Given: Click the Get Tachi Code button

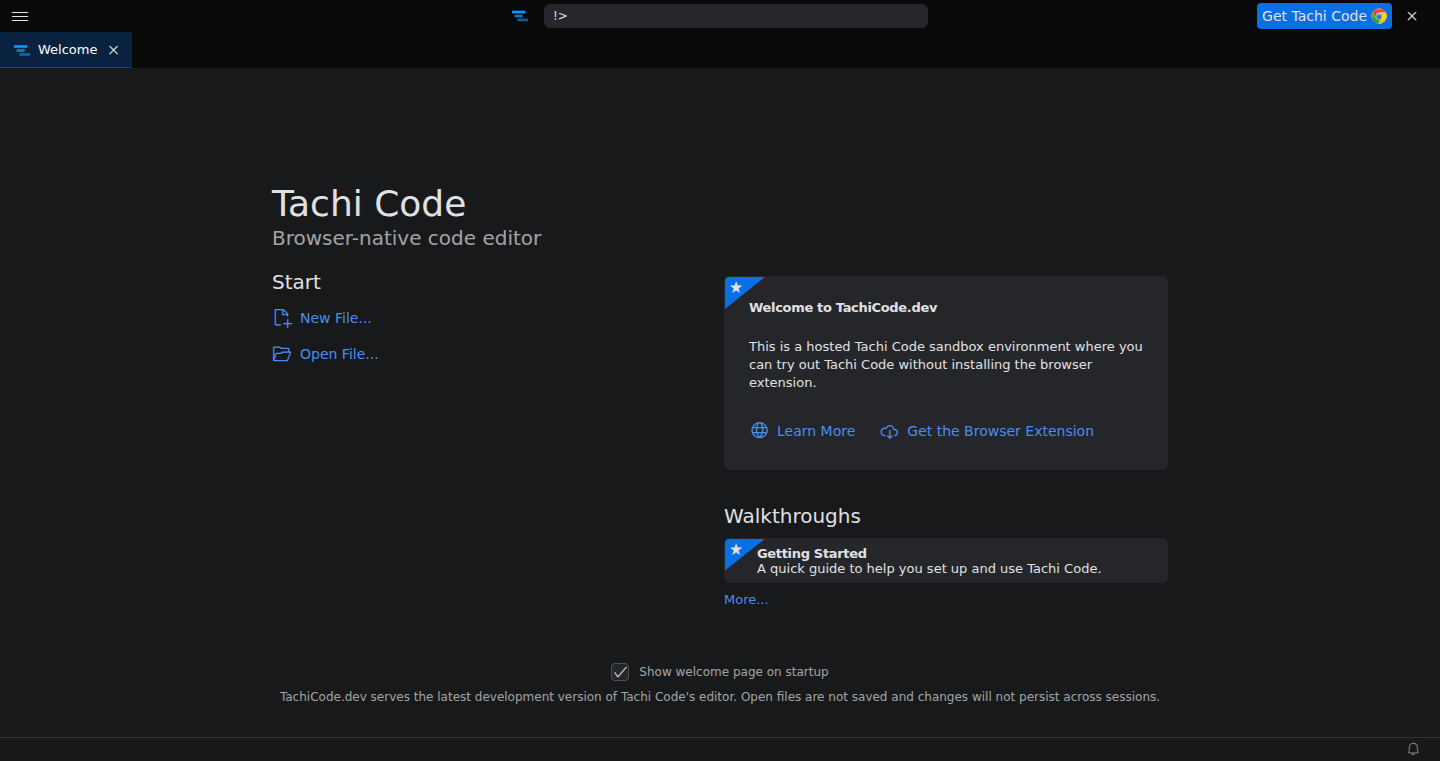Looking at the screenshot, I should click(x=1323, y=16).
